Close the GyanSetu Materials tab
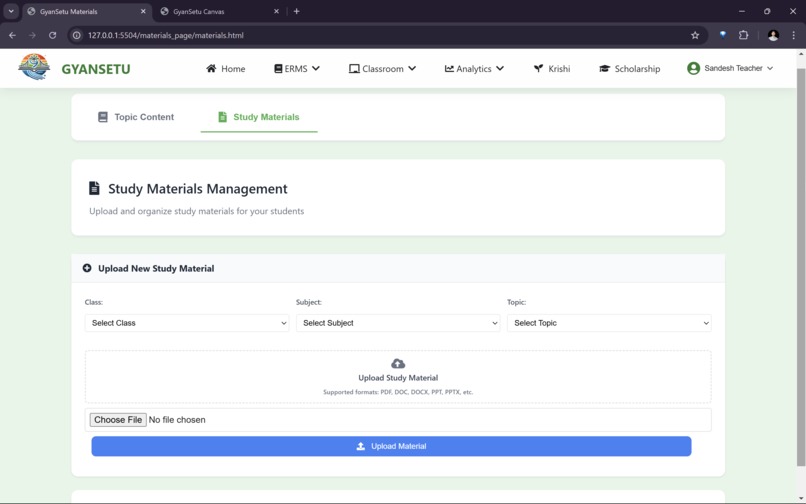The width and height of the screenshot is (806, 504). click(x=143, y=11)
